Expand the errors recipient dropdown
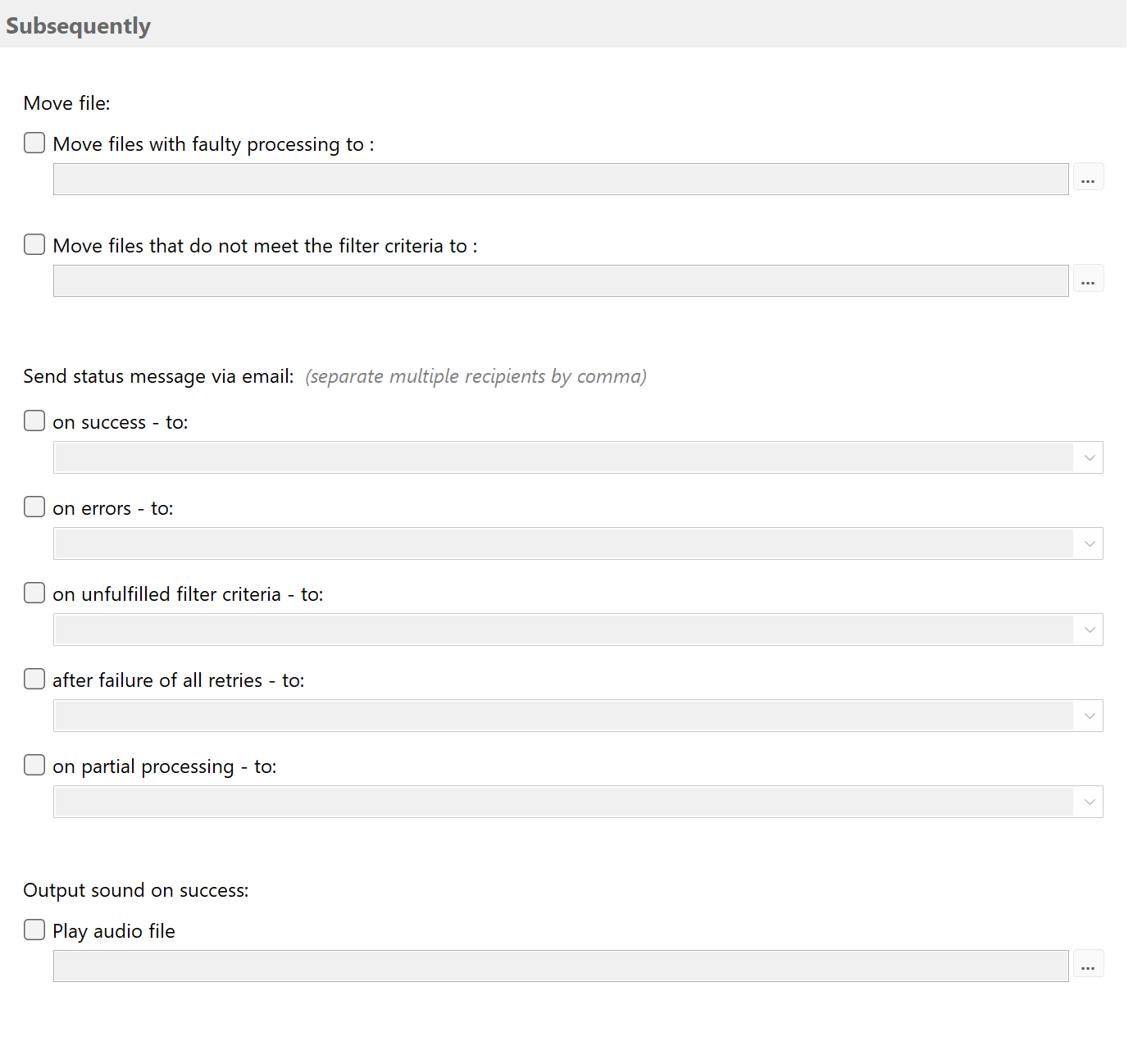 point(1089,543)
